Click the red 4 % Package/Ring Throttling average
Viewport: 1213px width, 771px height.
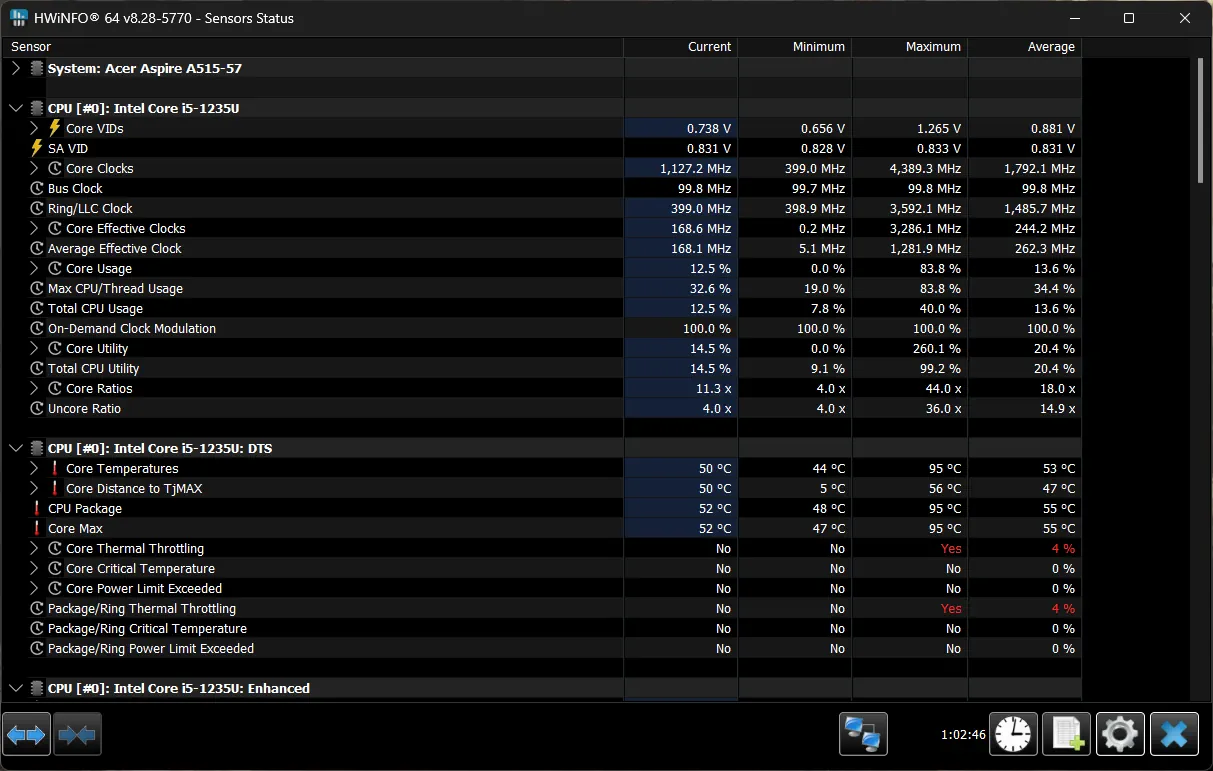pyautogui.click(x=1063, y=608)
